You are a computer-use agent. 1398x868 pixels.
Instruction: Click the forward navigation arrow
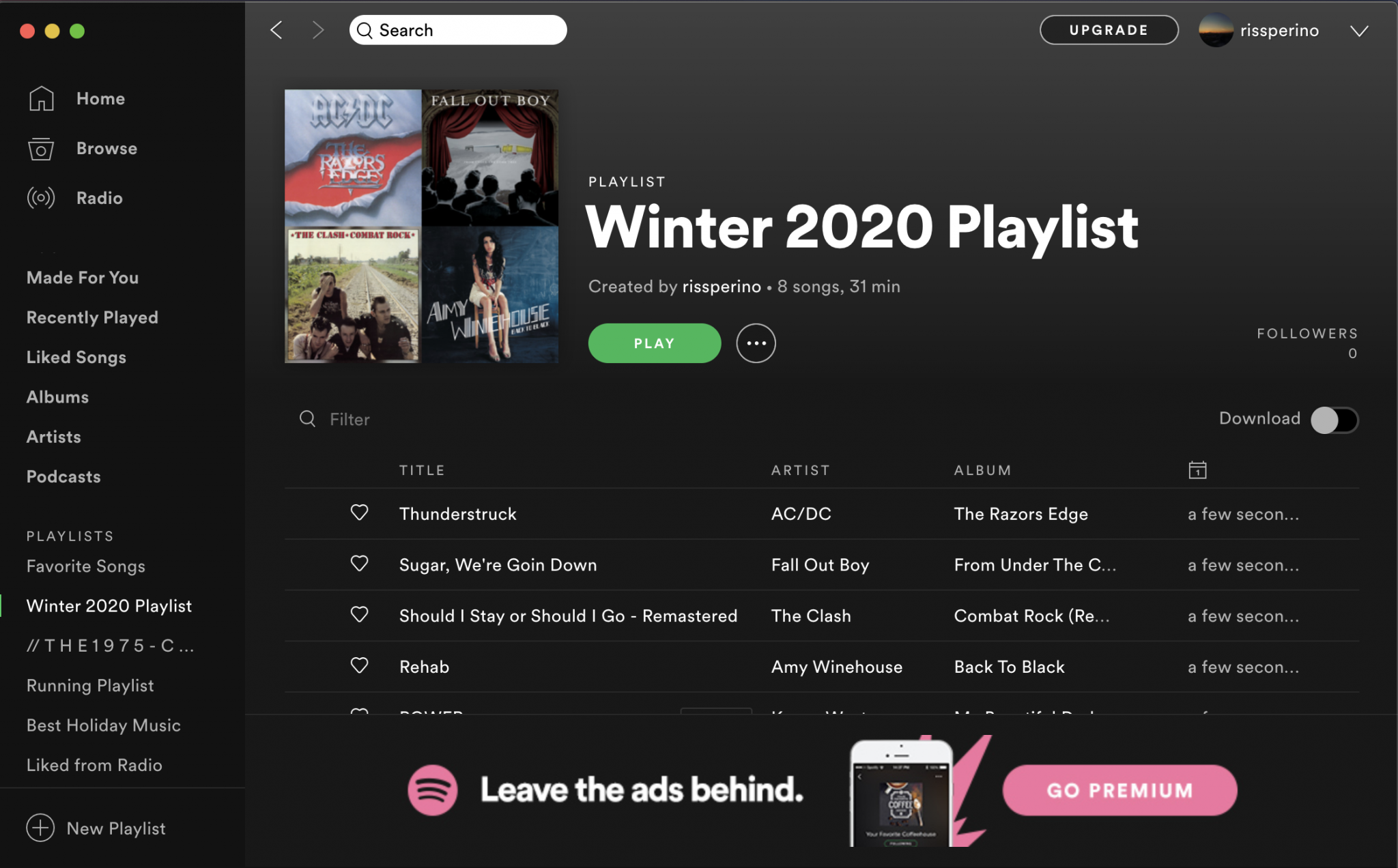317,30
